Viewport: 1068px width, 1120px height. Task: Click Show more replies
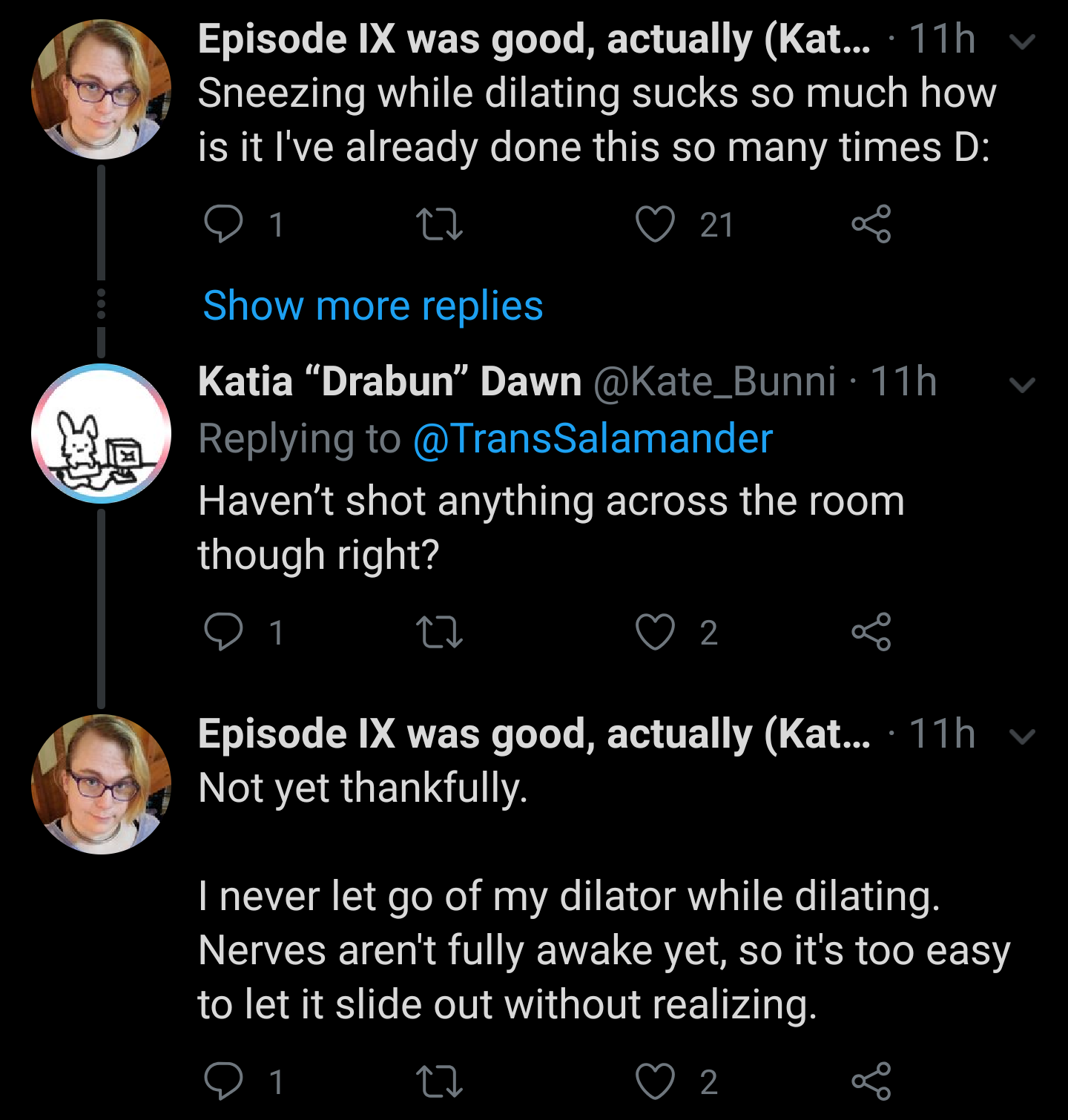tap(373, 306)
